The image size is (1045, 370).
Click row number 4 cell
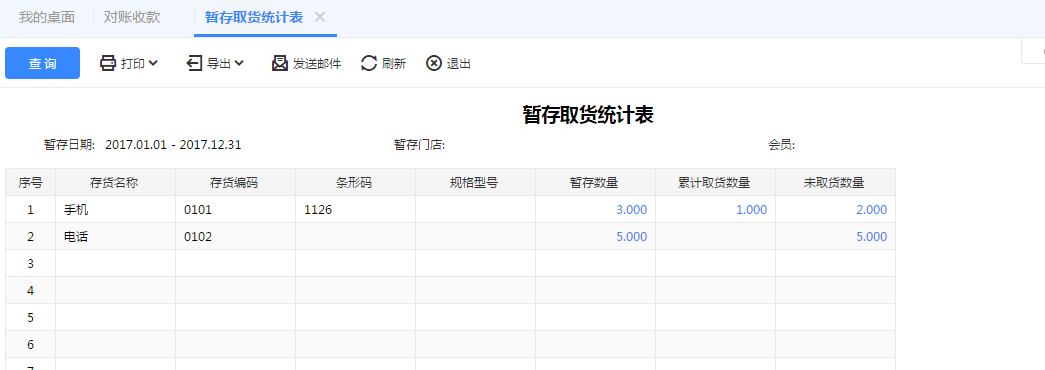(31, 290)
